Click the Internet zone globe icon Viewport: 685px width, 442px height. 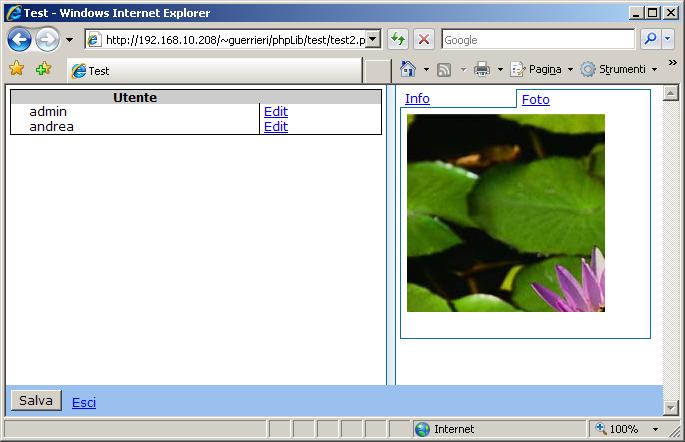(422, 429)
